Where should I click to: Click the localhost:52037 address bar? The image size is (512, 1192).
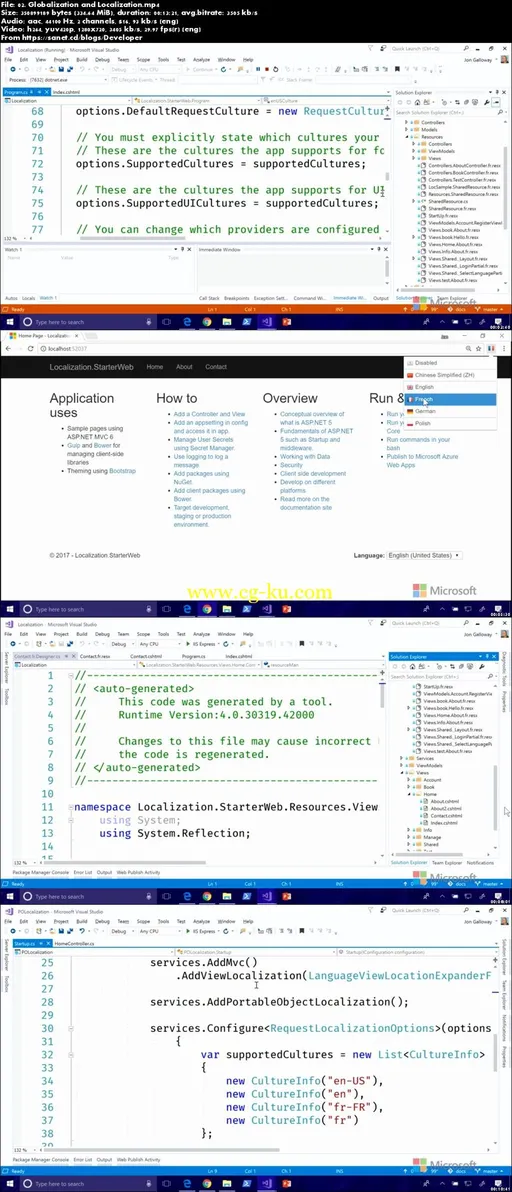pos(251,348)
